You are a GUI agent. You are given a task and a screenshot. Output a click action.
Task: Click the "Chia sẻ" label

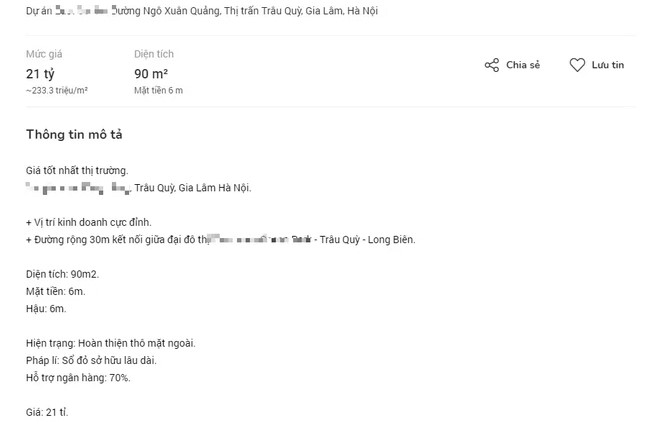pyautogui.click(x=522, y=65)
